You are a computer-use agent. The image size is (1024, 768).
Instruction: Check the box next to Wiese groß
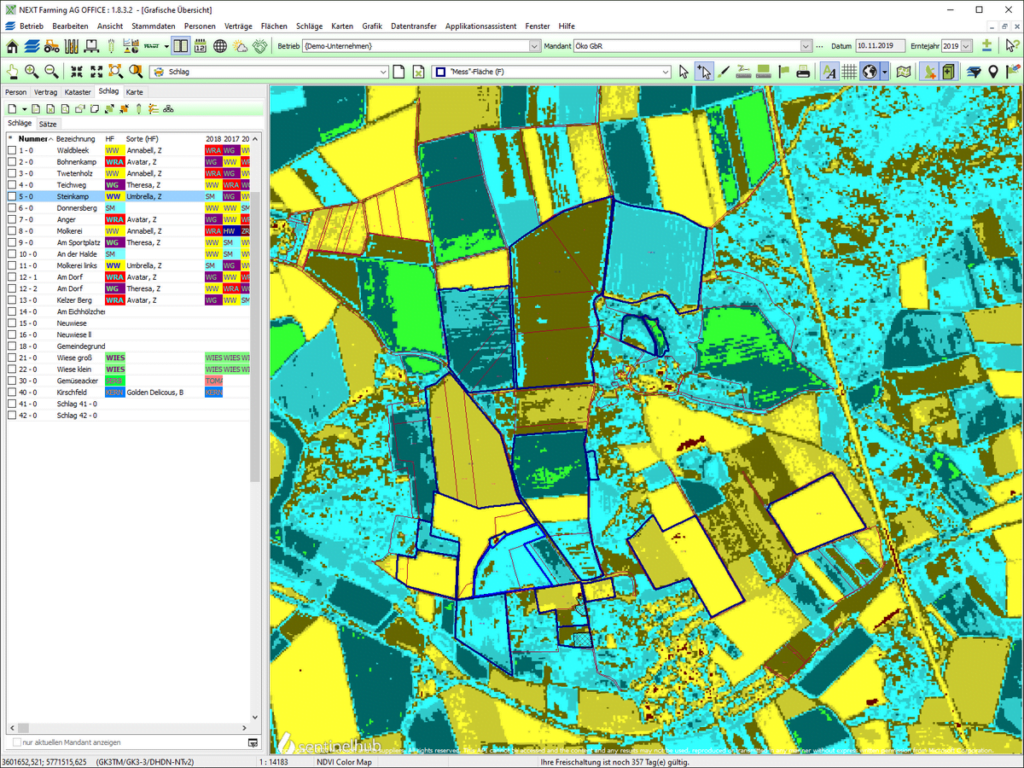11,357
